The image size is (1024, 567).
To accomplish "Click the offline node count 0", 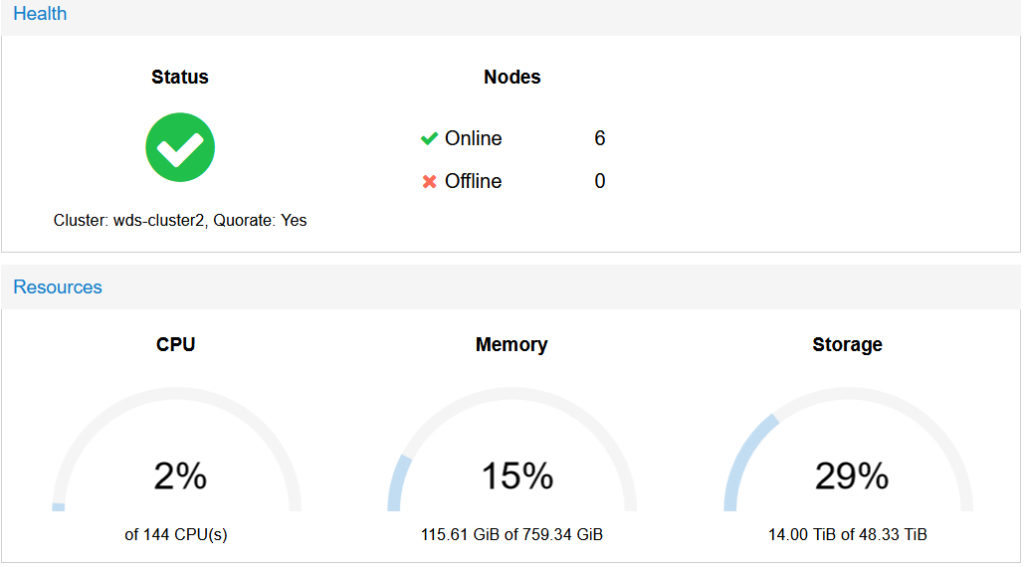I will (600, 181).
